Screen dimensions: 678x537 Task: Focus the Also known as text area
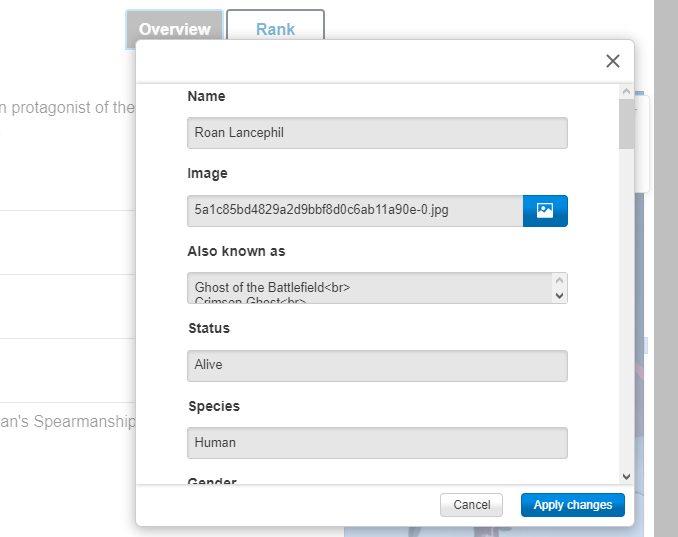click(377, 288)
